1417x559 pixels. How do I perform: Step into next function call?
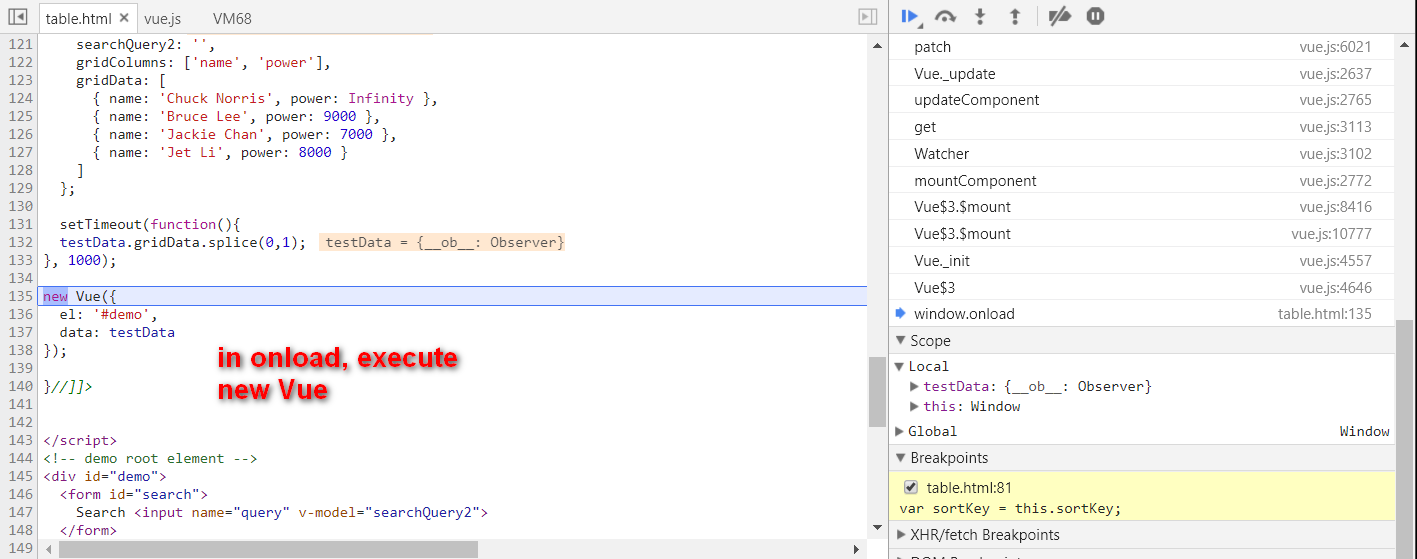[x=980, y=16]
